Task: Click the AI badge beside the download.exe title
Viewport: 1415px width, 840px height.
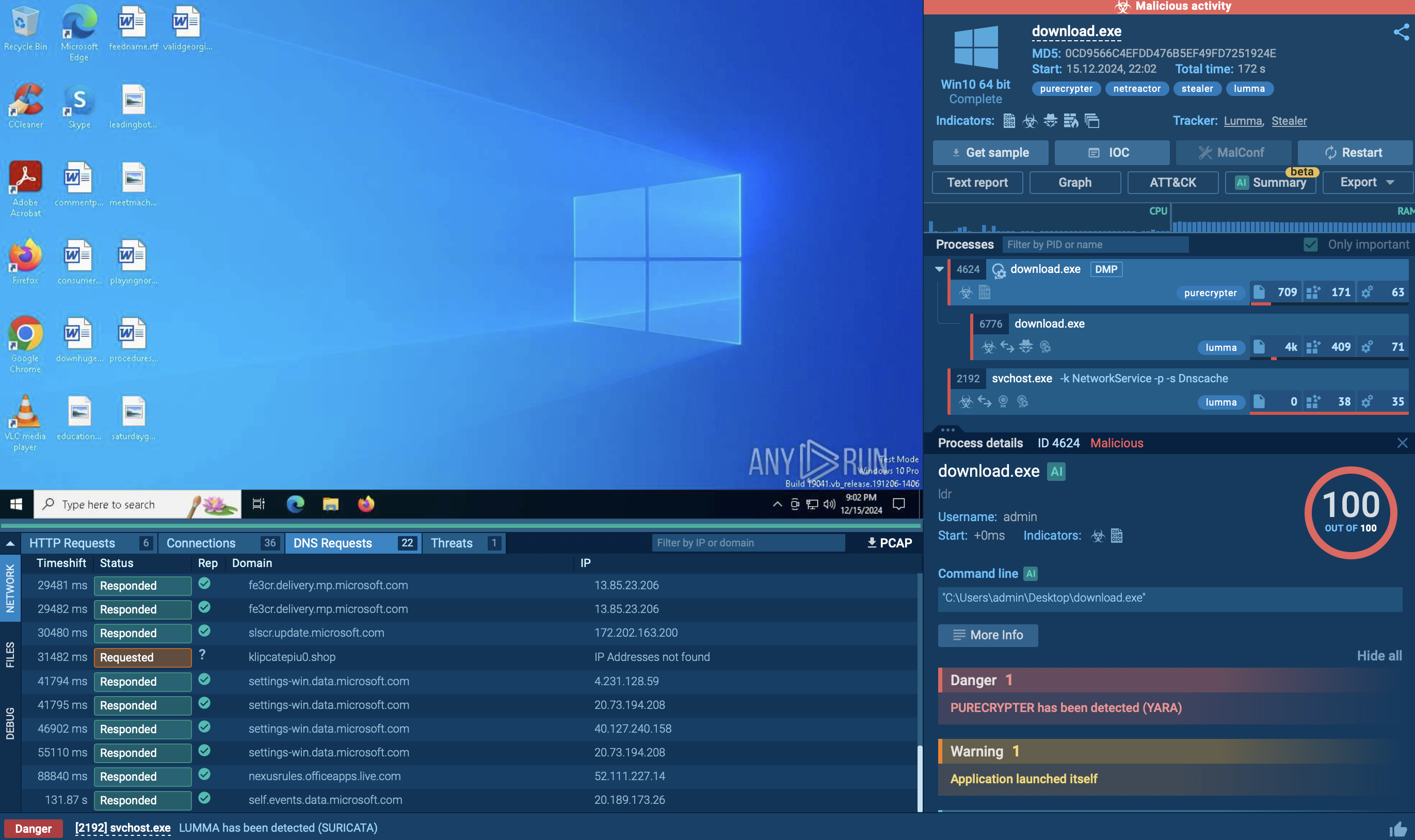Action: [1056, 471]
